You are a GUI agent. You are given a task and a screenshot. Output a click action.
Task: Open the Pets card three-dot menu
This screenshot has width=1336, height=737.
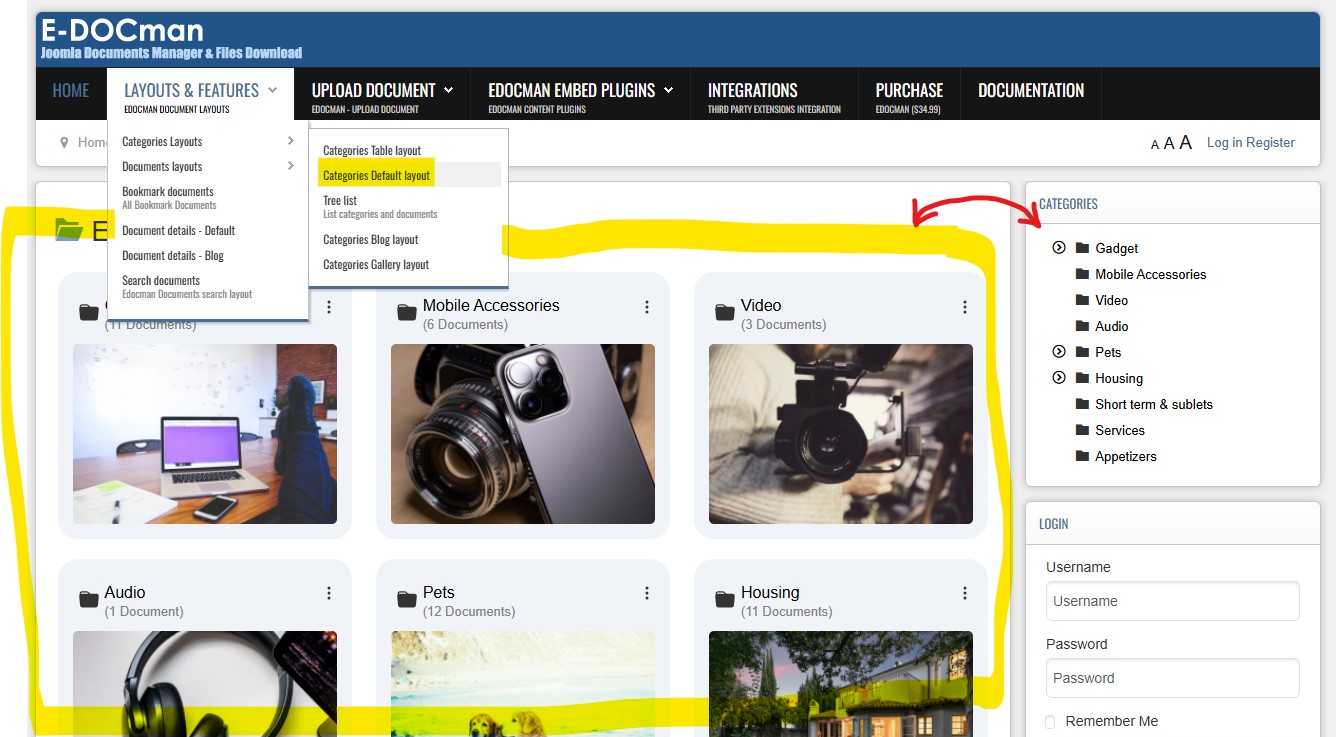click(647, 594)
